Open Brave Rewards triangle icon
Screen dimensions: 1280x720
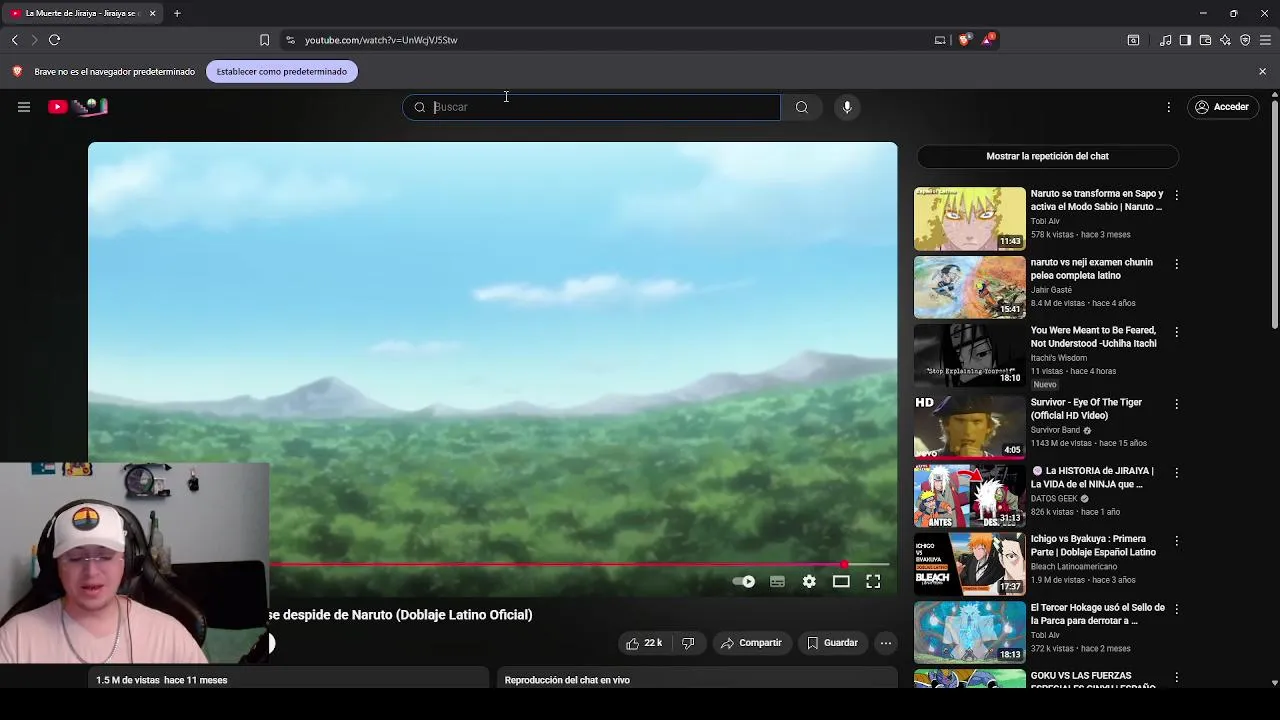coord(988,40)
